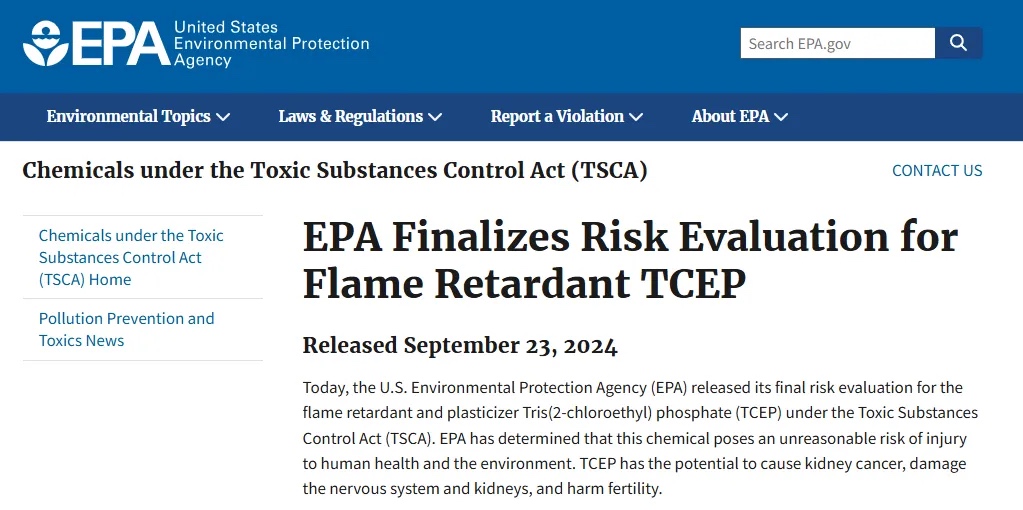Expand the chevron beside About EPA
Image resolution: width=1023 pixels, height=510 pixels.
(782, 117)
